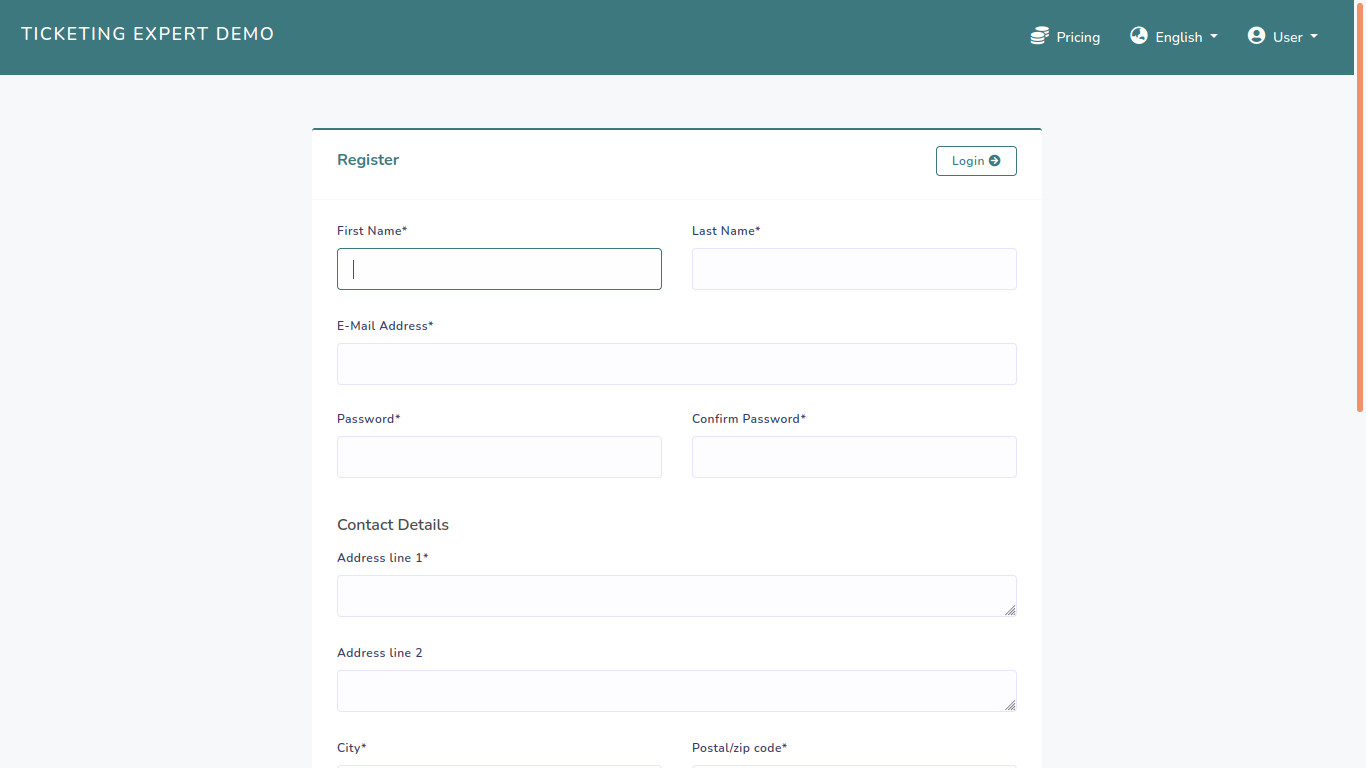Focus the First Name input field
Screen dimensions: 1366x768
498,269
